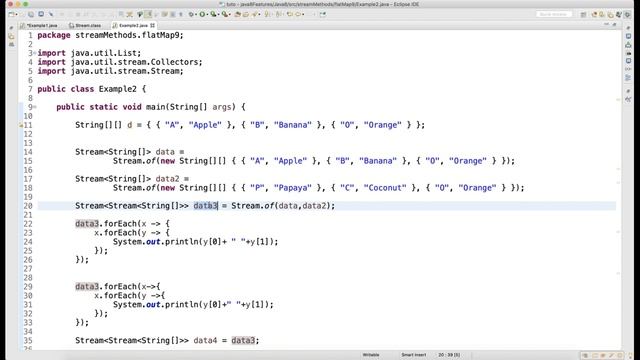Viewport: 640px width, 360px height.
Task: Click the Restore icon atop right sidebar
Action: click(x=628, y=28)
